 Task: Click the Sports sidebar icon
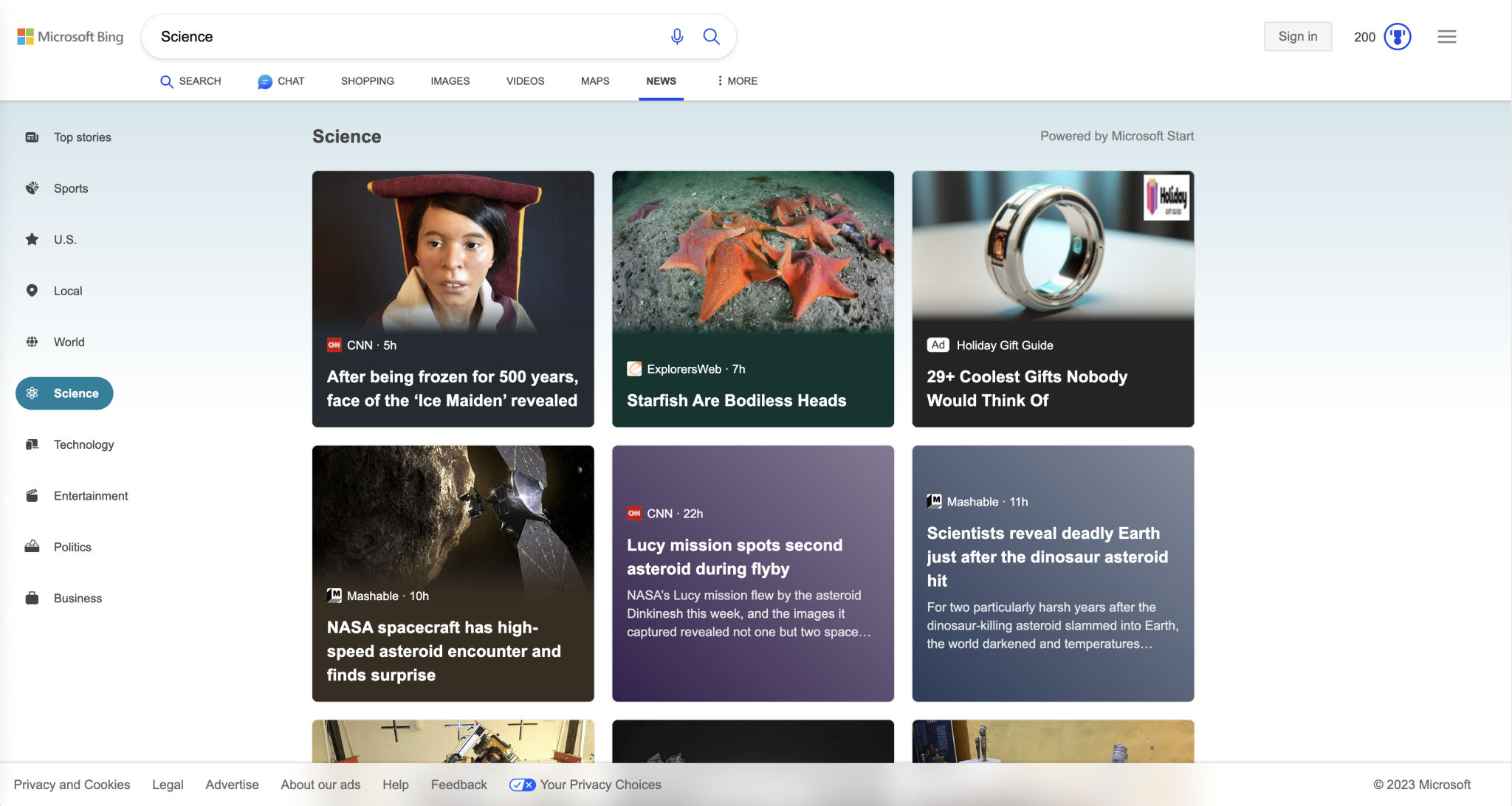point(31,187)
